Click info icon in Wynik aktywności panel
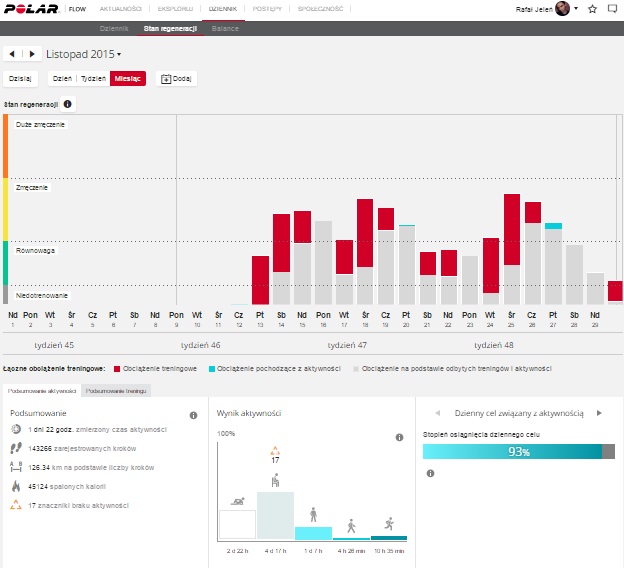624x568 pixels. pos(399,415)
